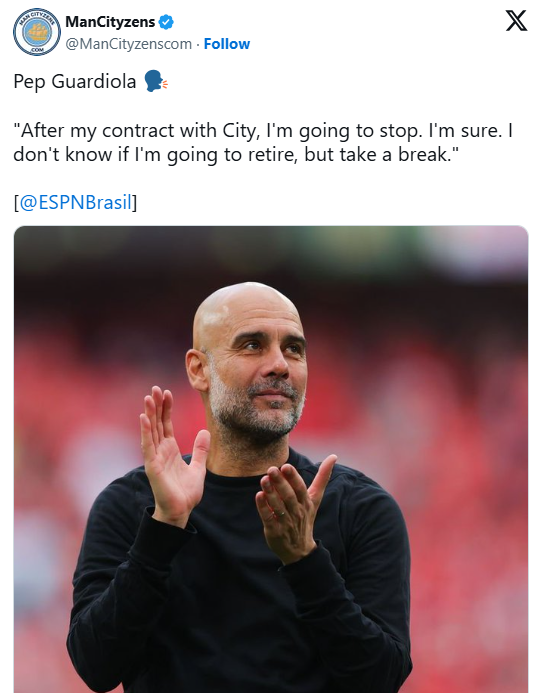Click the wedding ring on Guardiola's hand
This screenshot has width=541, height=693.
point(280,513)
